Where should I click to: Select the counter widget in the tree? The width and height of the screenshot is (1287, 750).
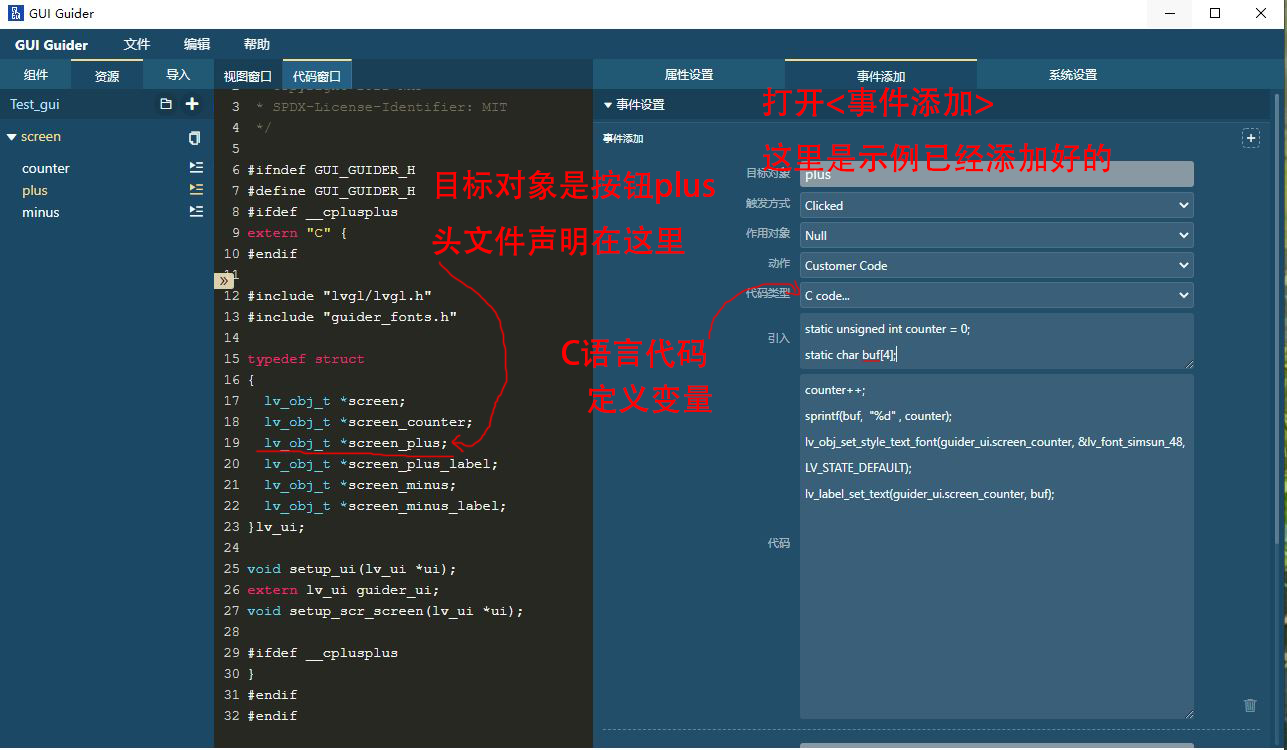46,168
